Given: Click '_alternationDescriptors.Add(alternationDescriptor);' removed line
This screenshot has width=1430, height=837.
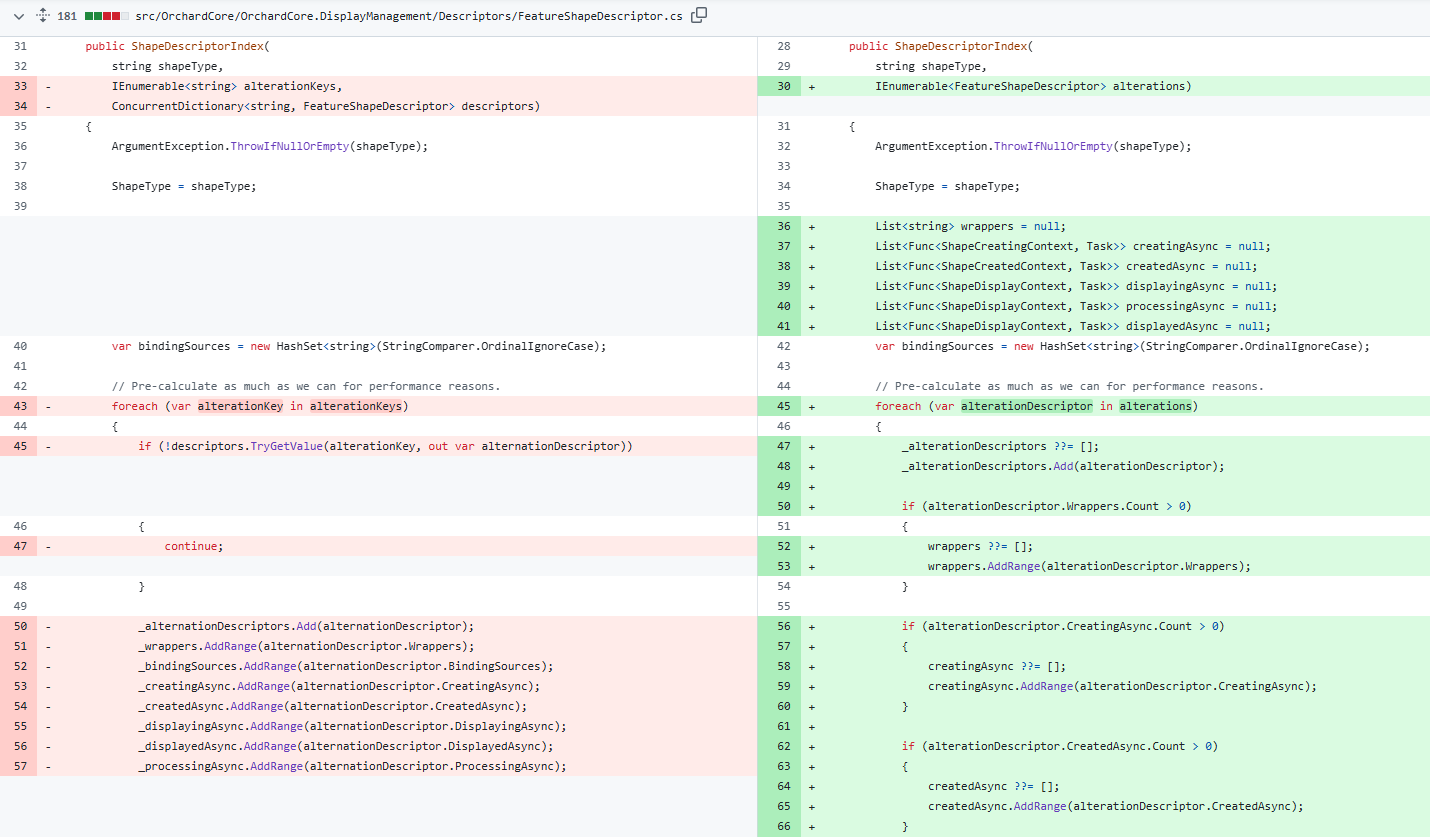Looking at the screenshot, I should pyautogui.click(x=306, y=626).
